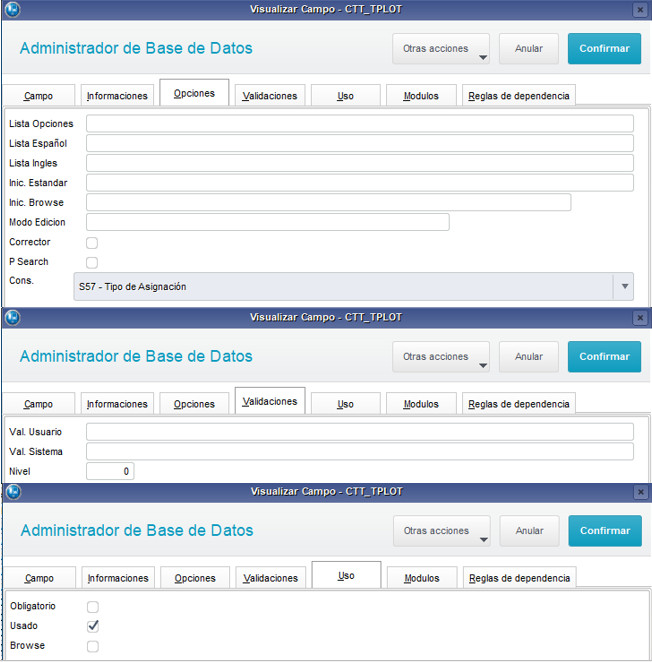Expand Otras acciones in the window with Val. Usuario
Viewport: 652px width, 662px height.
pyautogui.click(x=441, y=357)
